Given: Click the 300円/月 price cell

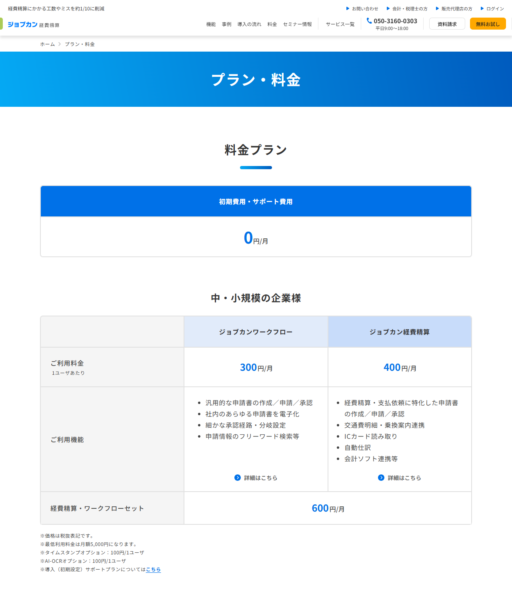Looking at the screenshot, I should click(256, 367).
